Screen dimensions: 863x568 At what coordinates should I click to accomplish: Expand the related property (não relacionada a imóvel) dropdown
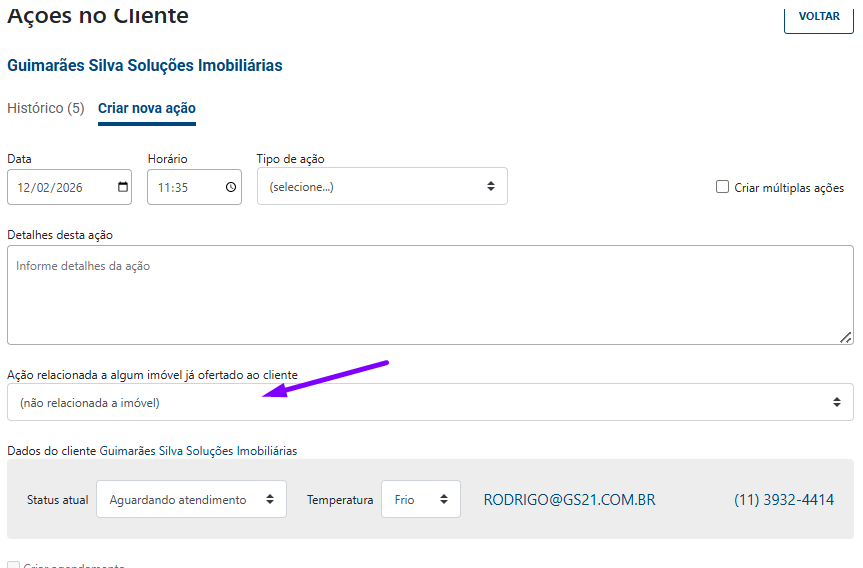(x=430, y=402)
